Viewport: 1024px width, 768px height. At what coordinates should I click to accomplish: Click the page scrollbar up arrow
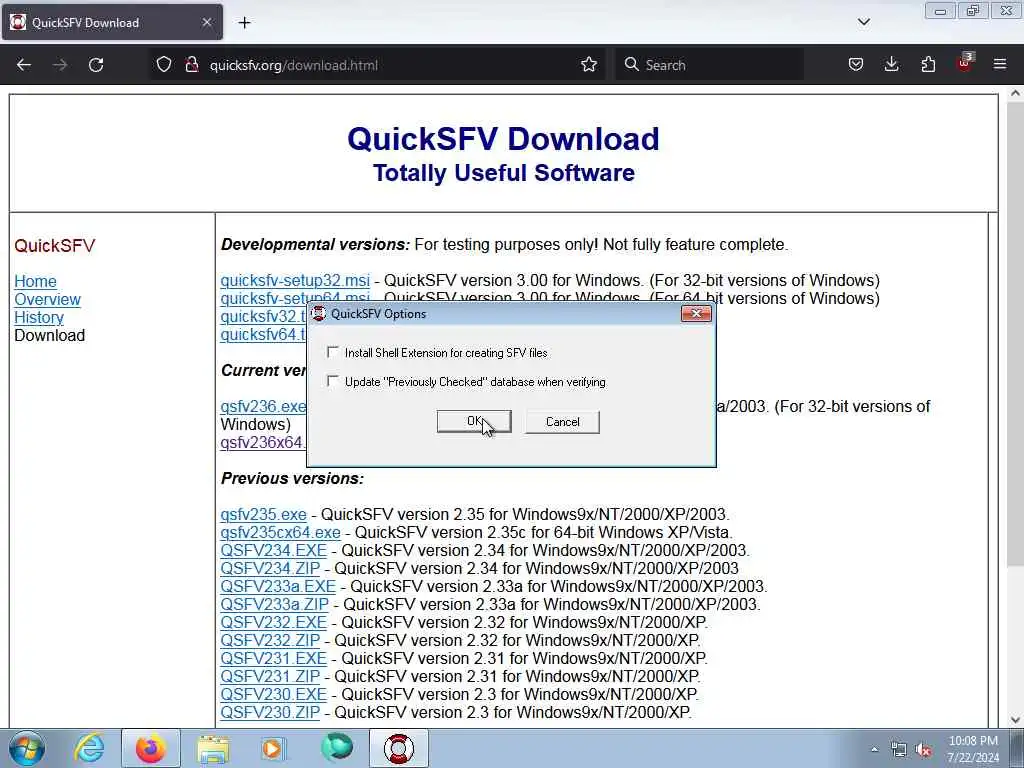(x=1015, y=93)
